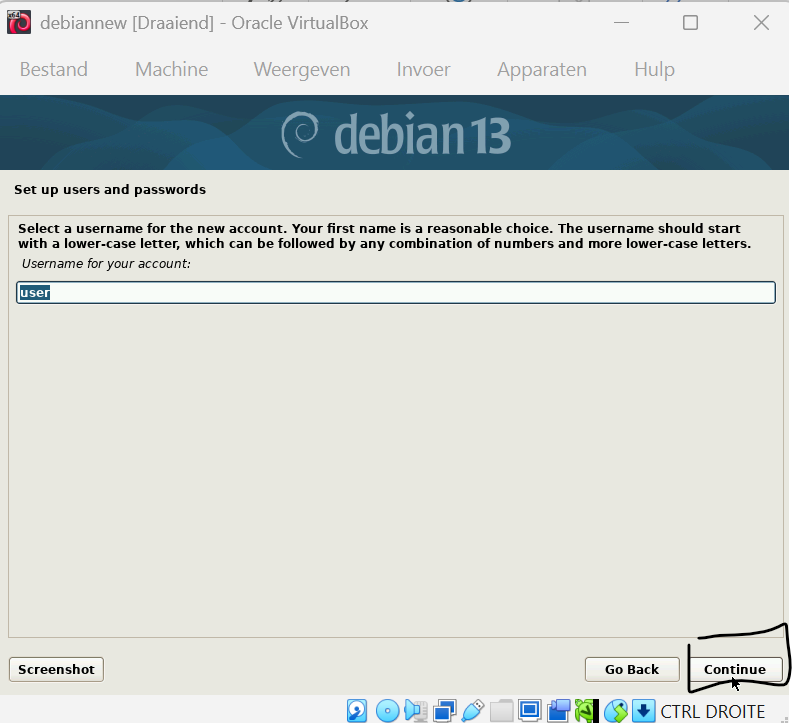Image resolution: width=793 pixels, height=723 pixels.
Task: Click the CTRL DROITE host key label
Action: click(713, 711)
